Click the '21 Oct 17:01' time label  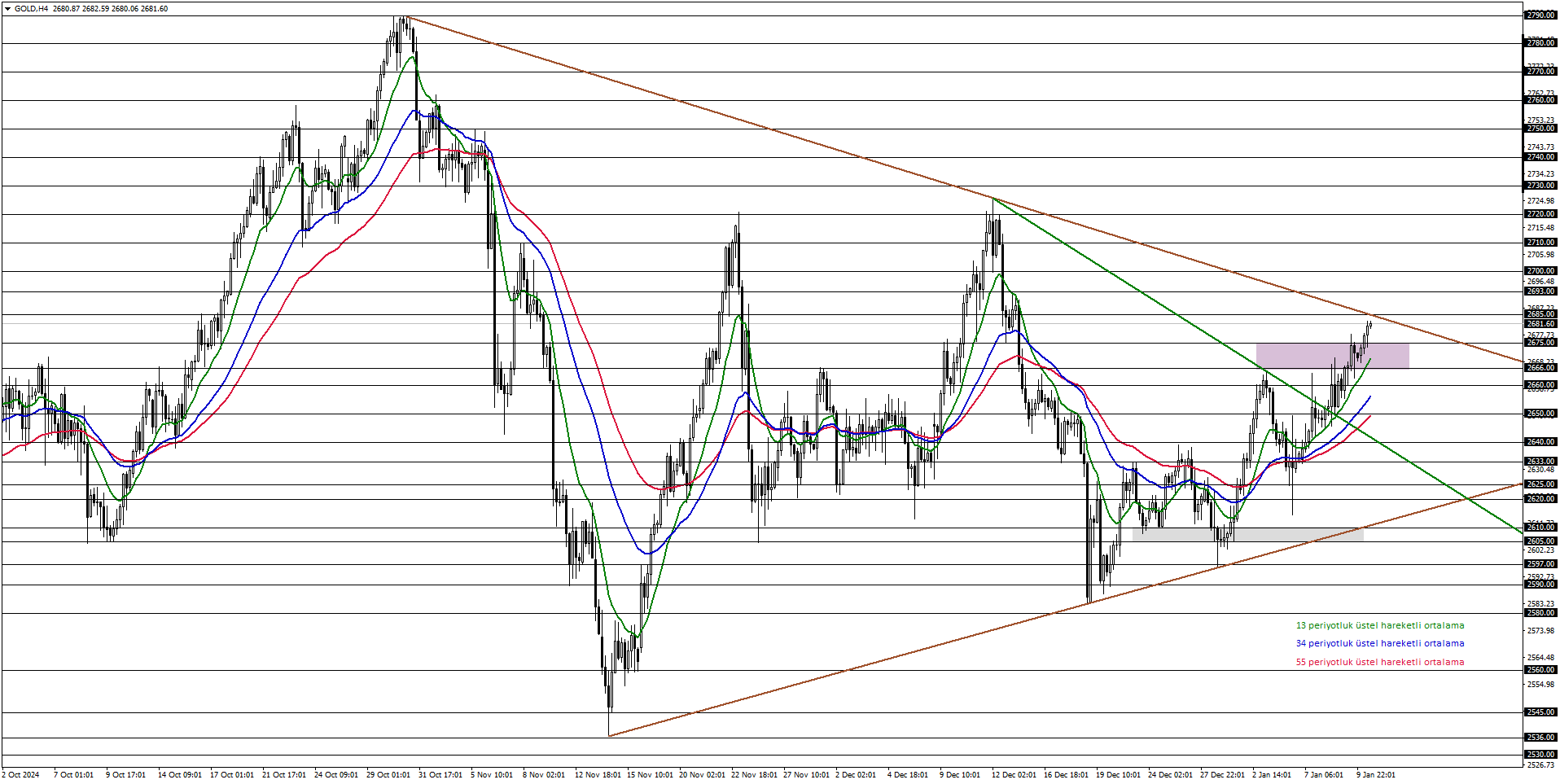pos(284,775)
